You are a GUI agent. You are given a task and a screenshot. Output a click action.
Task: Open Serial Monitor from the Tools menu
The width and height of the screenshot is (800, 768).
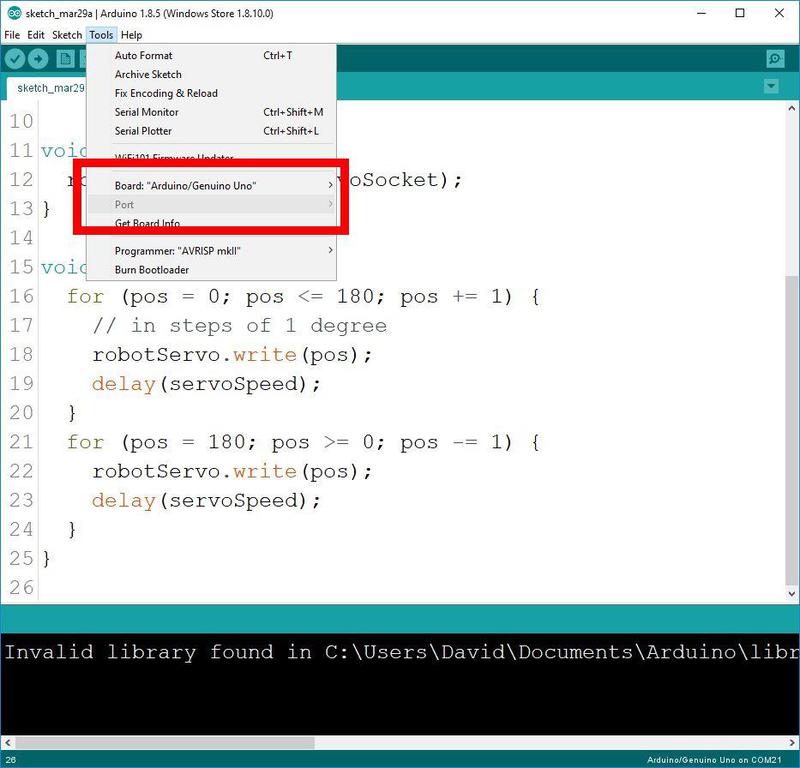pyautogui.click(x=211, y=112)
